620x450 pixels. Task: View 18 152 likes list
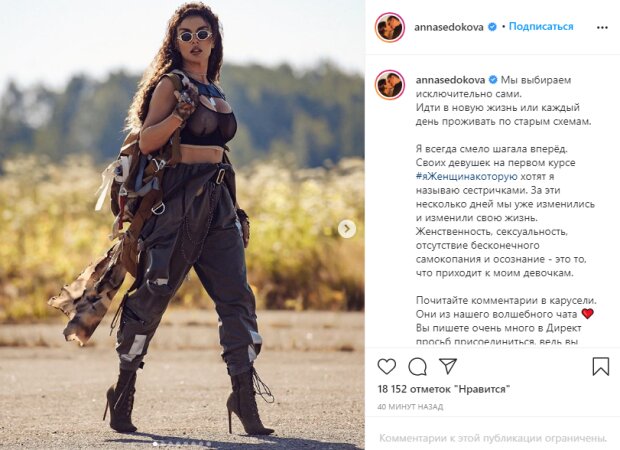[444, 389]
